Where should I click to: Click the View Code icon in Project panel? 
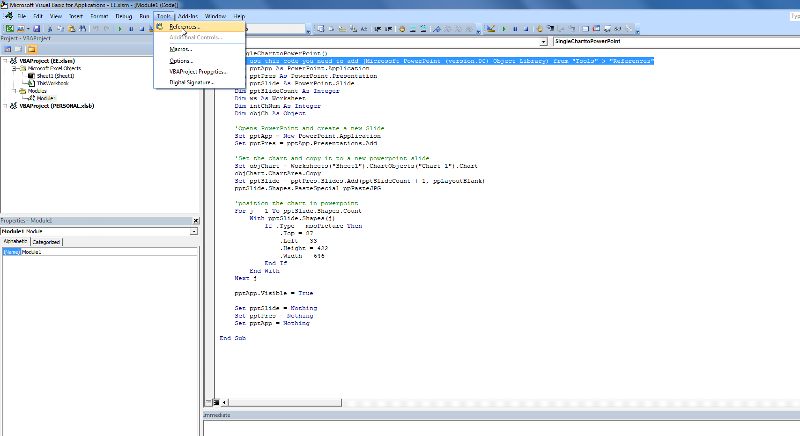pos(8,47)
